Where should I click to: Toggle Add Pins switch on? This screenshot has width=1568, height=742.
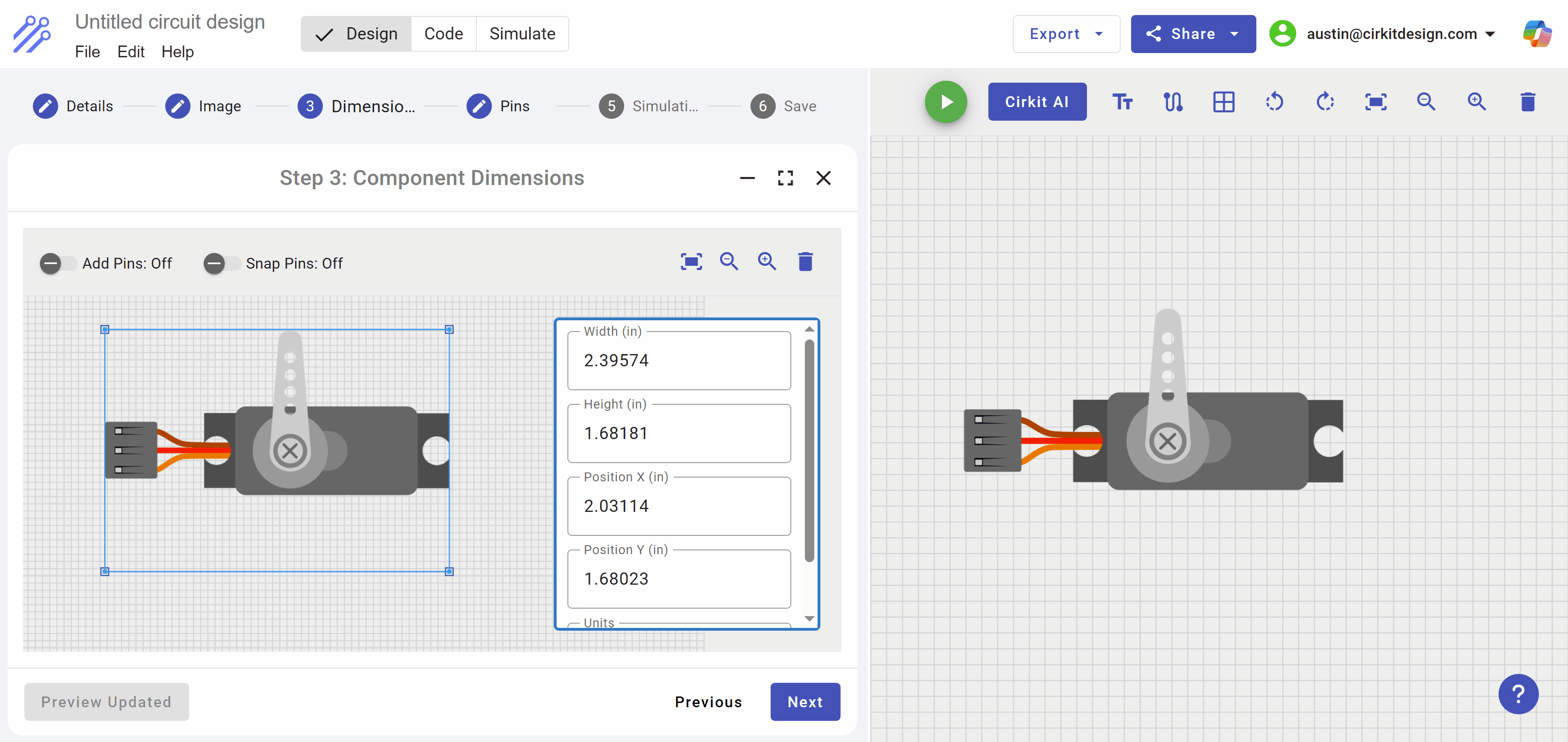[58, 263]
